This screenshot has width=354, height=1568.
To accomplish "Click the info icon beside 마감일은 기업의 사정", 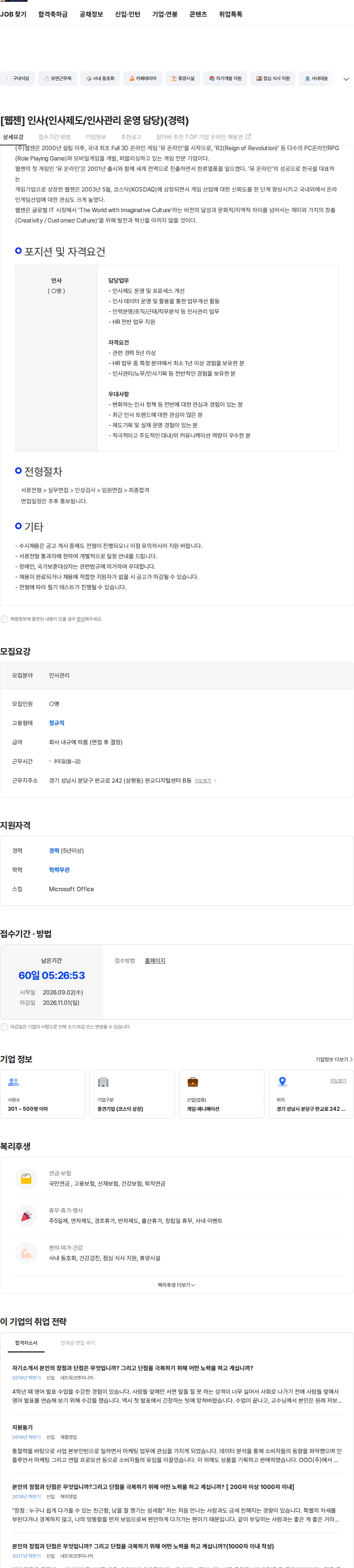I will tap(4, 1027).
